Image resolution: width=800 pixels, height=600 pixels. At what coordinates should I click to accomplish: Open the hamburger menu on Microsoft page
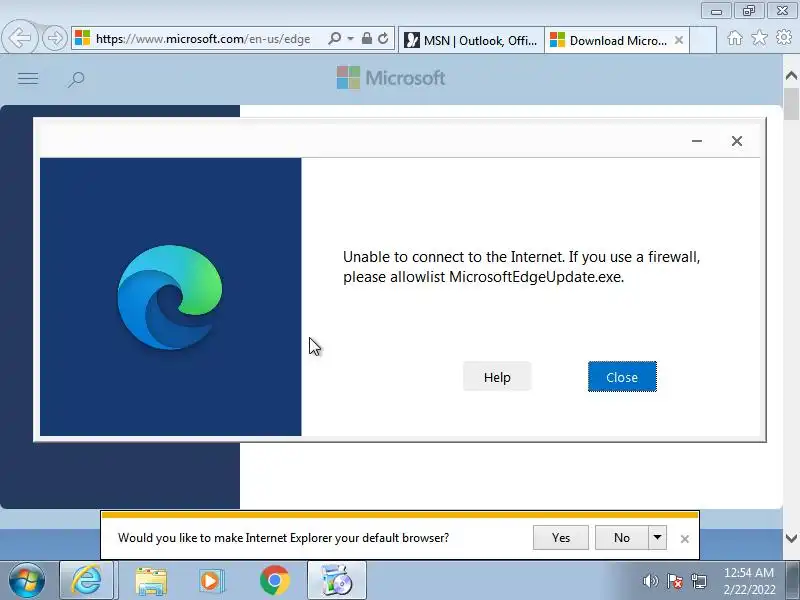(28, 79)
